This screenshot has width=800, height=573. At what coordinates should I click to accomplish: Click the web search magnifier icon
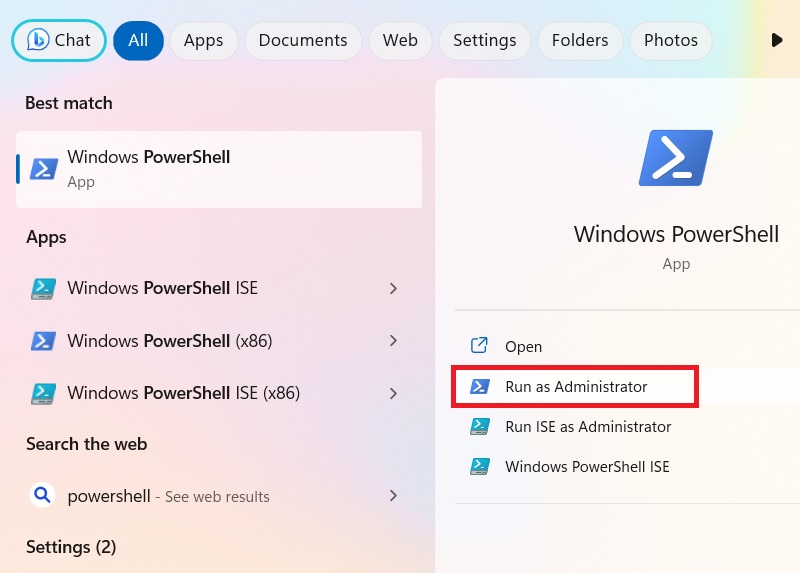(x=42, y=495)
